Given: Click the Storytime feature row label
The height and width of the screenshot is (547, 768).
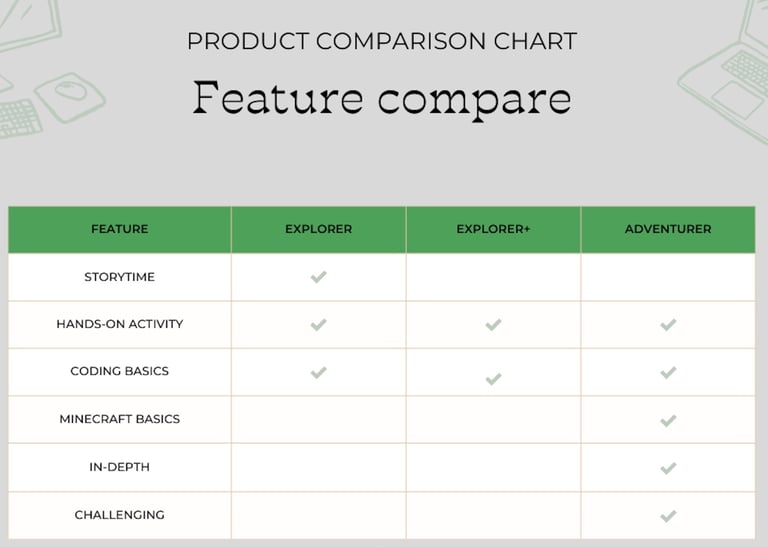Looking at the screenshot, I should pyautogui.click(x=119, y=277).
